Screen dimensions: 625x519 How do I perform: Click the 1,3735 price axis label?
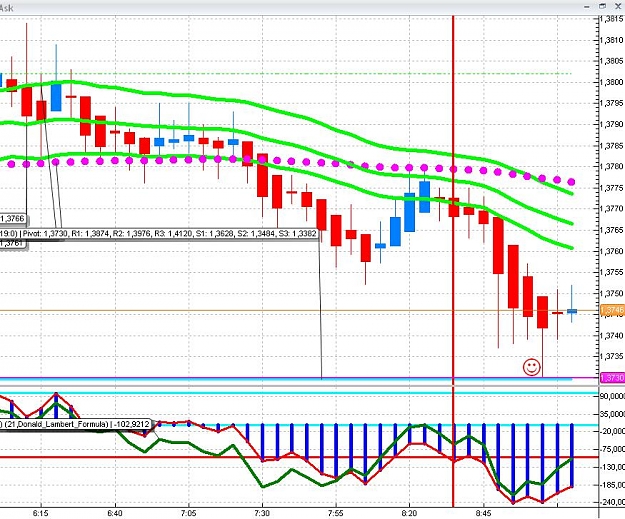[x=613, y=356]
